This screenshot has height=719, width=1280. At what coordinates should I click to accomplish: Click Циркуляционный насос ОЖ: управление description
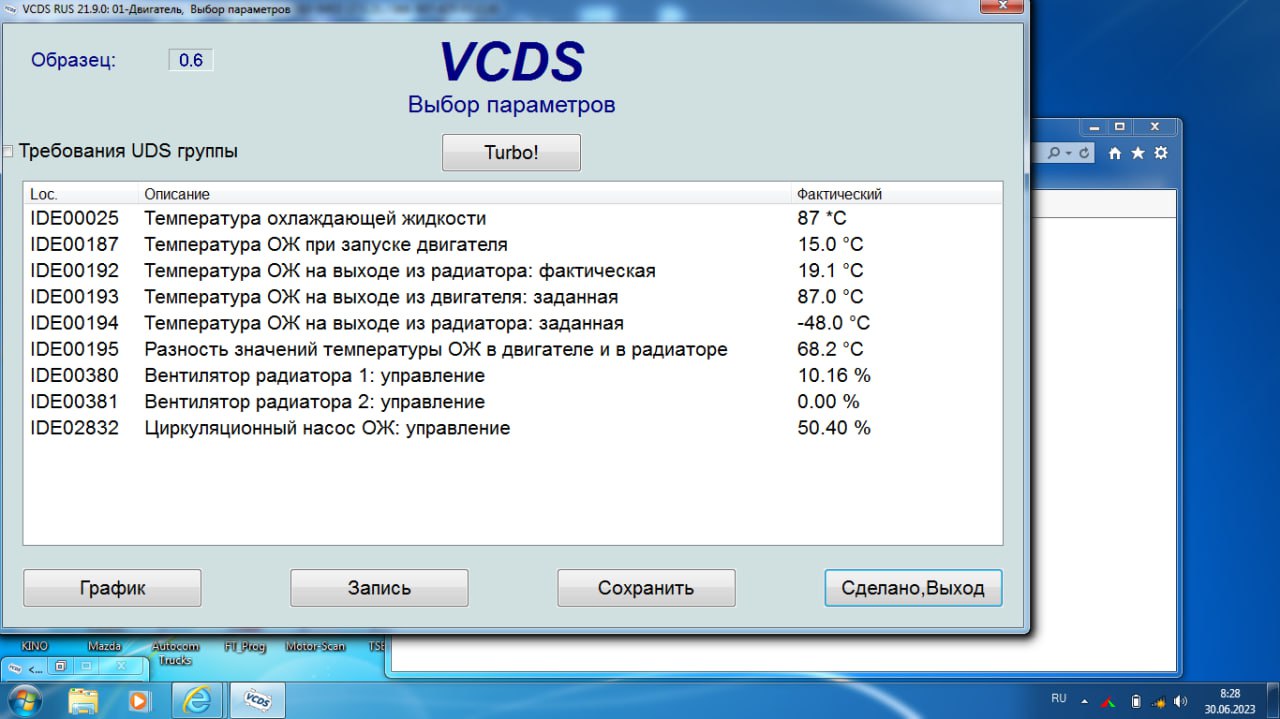pos(327,428)
